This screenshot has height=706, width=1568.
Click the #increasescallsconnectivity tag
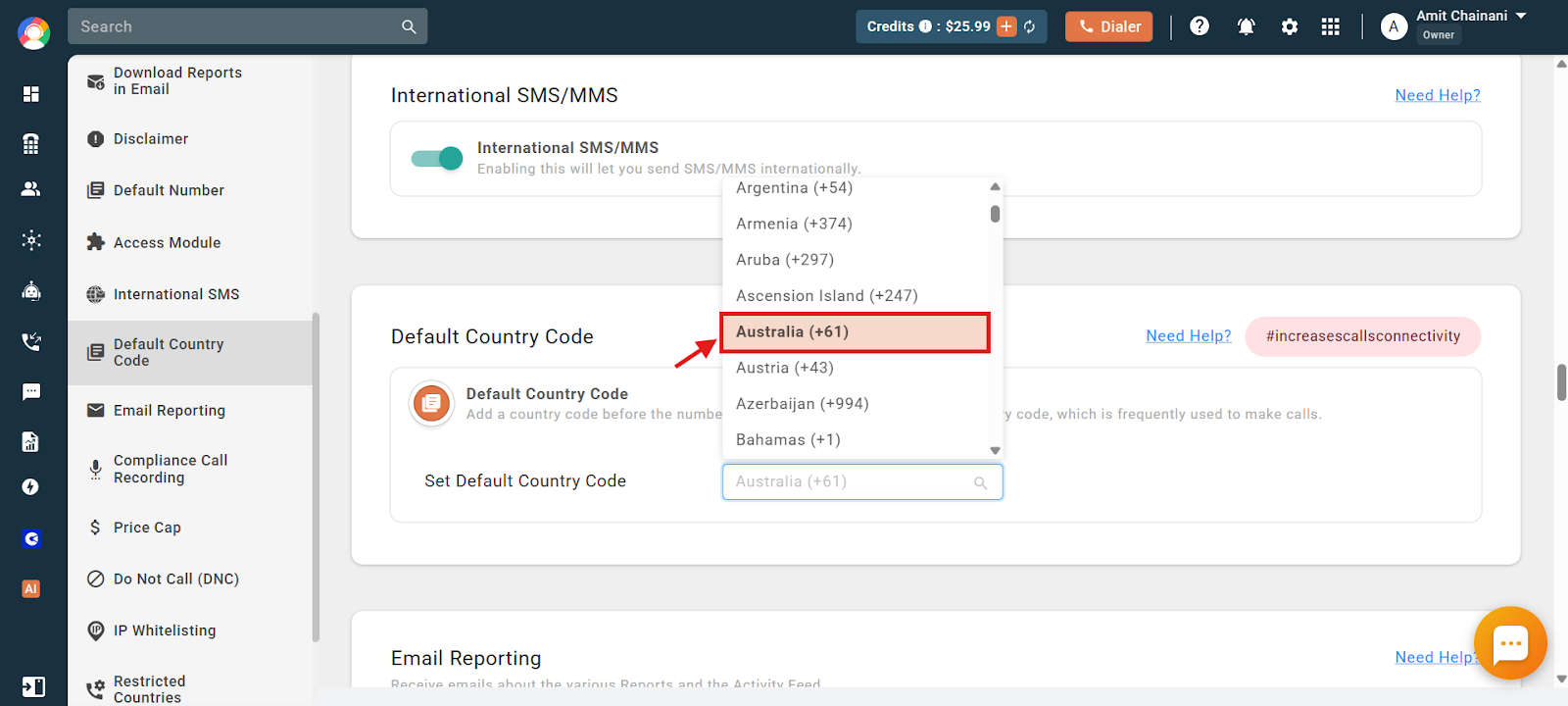(x=1363, y=336)
